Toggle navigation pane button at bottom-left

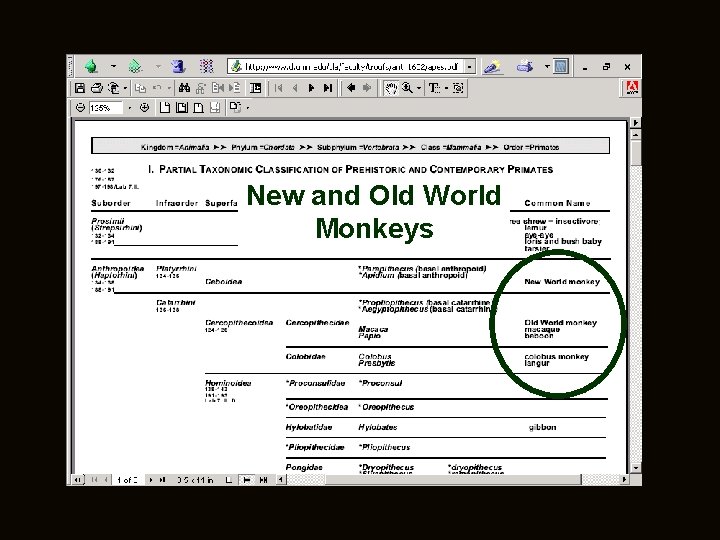tap(78, 480)
